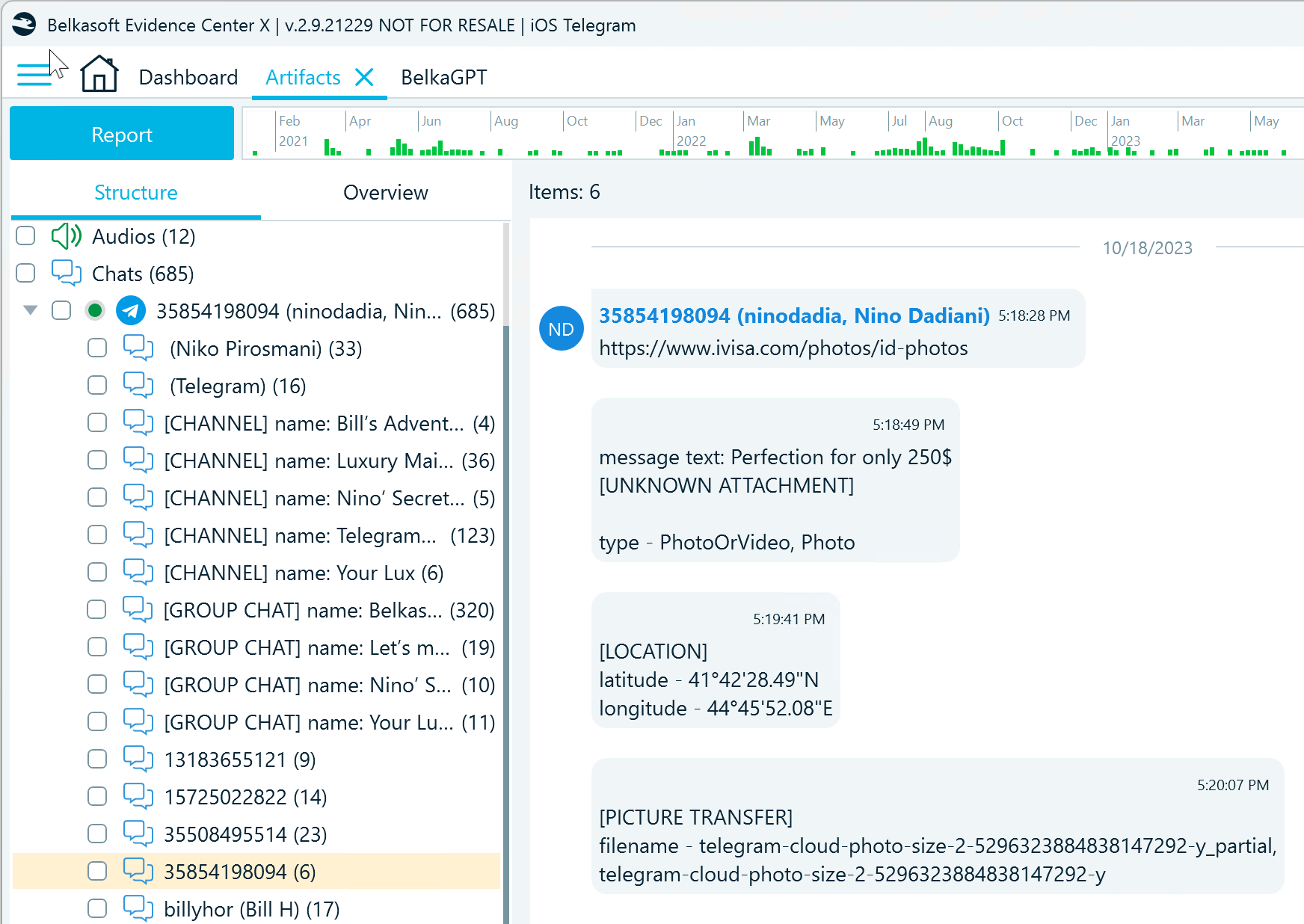Viewport: 1304px width, 924px height.
Task: Click the Telegram app icon in tree
Action: click(131, 311)
